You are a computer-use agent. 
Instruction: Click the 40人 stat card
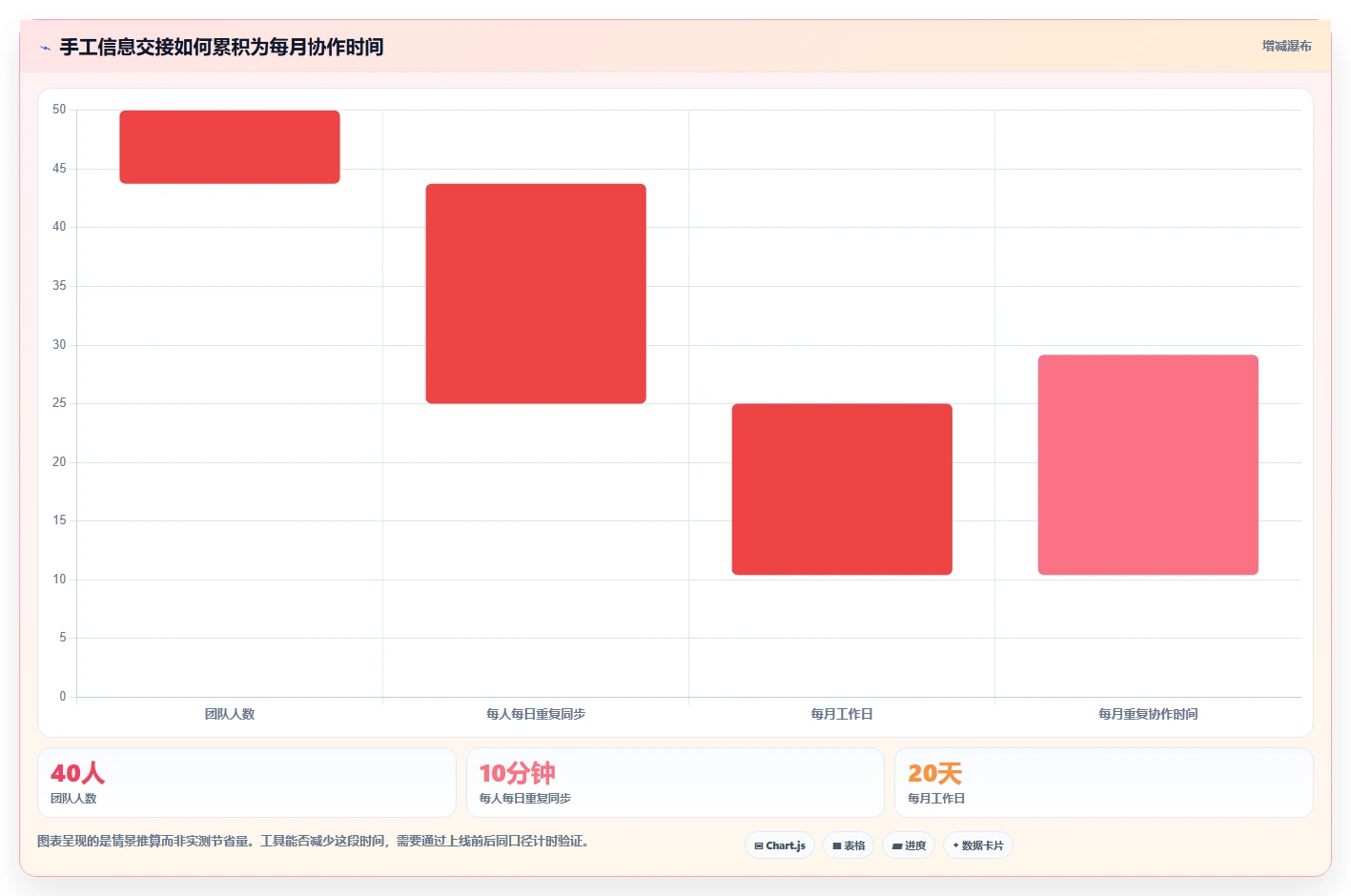(x=247, y=783)
